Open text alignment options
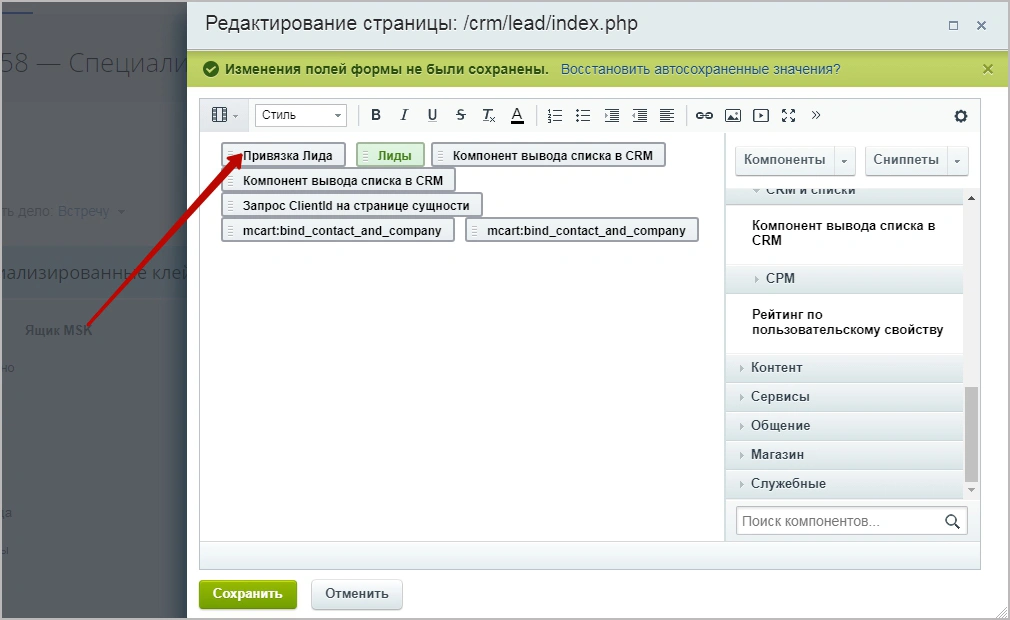1010x620 pixels. 667,115
